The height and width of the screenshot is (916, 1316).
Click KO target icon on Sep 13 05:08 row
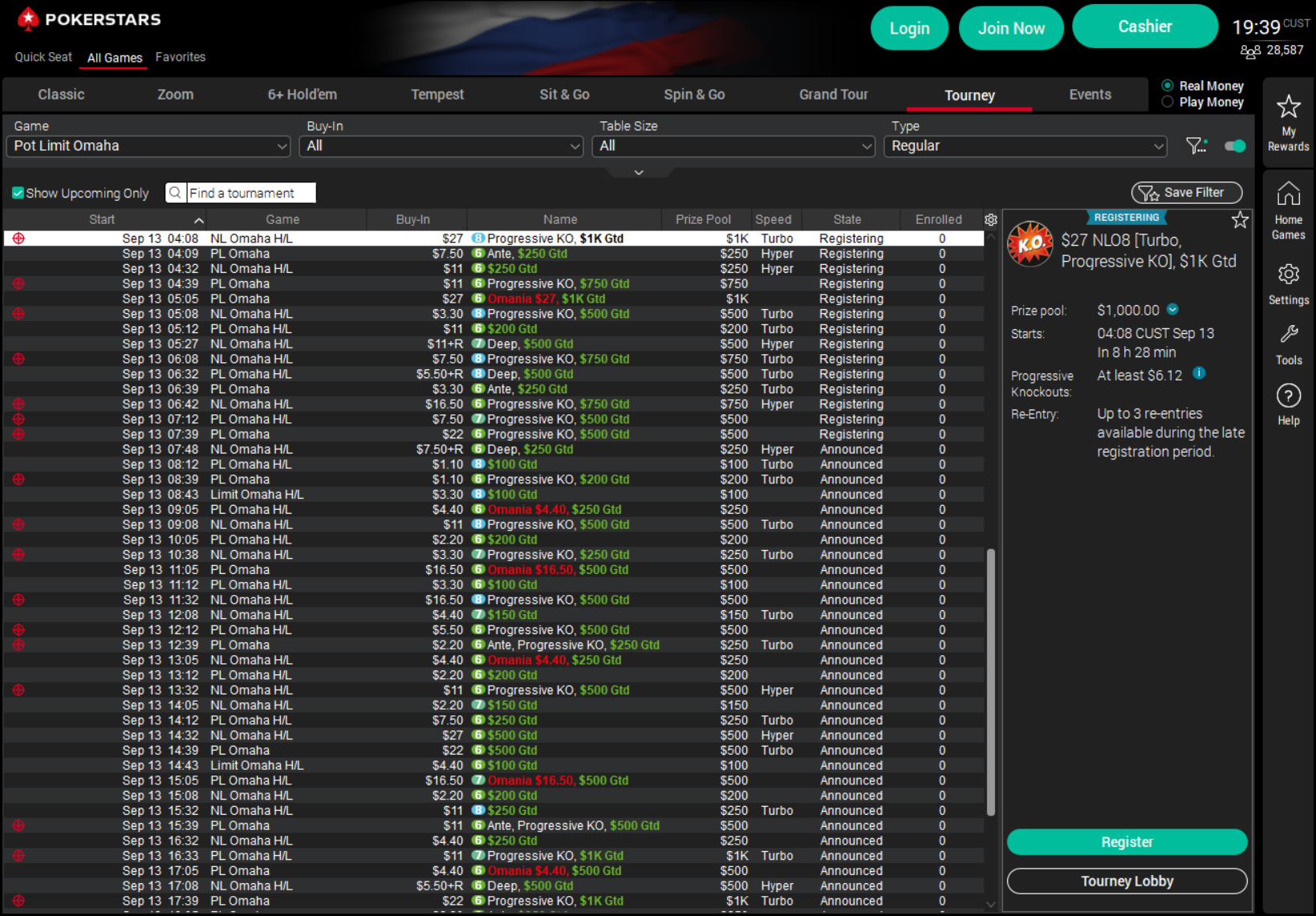pos(18,314)
